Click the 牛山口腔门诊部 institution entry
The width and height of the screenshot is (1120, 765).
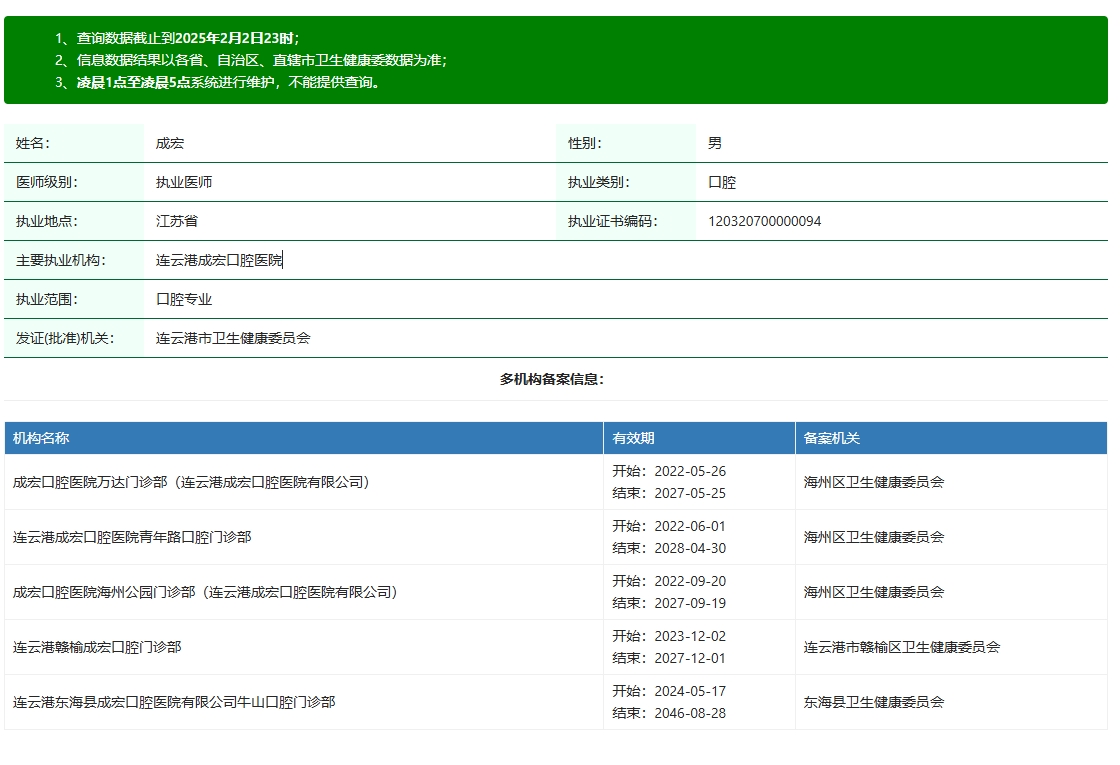click(x=174, y=702)
